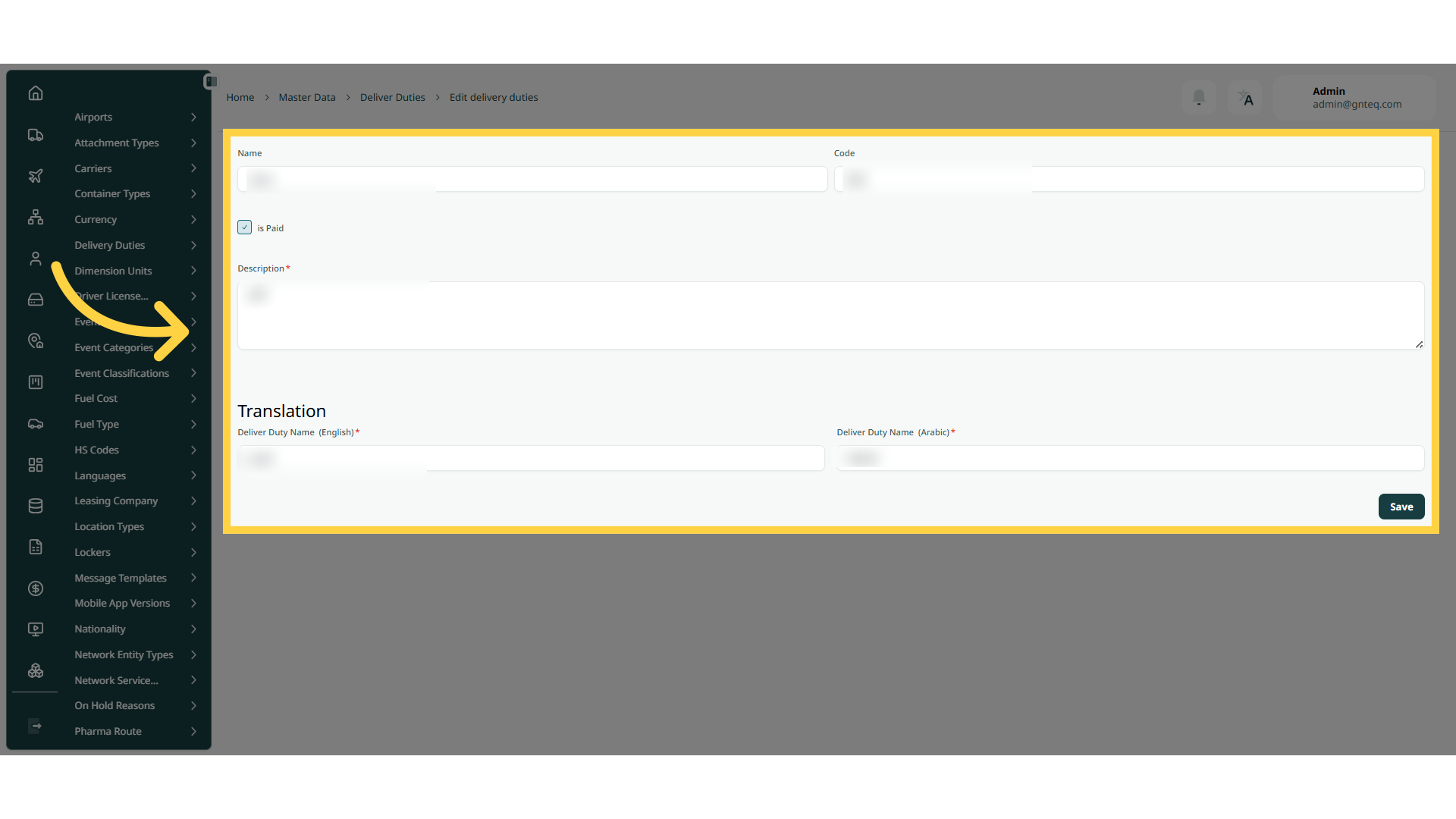Open the dashboard grid icon in sidebar
The image size is (1456, 819).
point(36,465)
